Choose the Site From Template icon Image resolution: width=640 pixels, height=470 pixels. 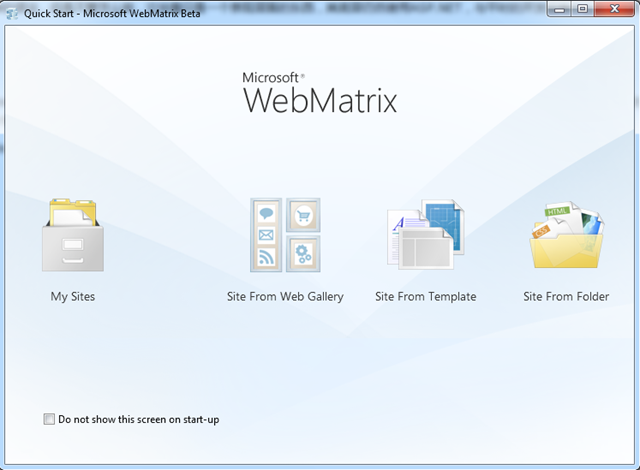pyautogui.click(x=425, y=234)
